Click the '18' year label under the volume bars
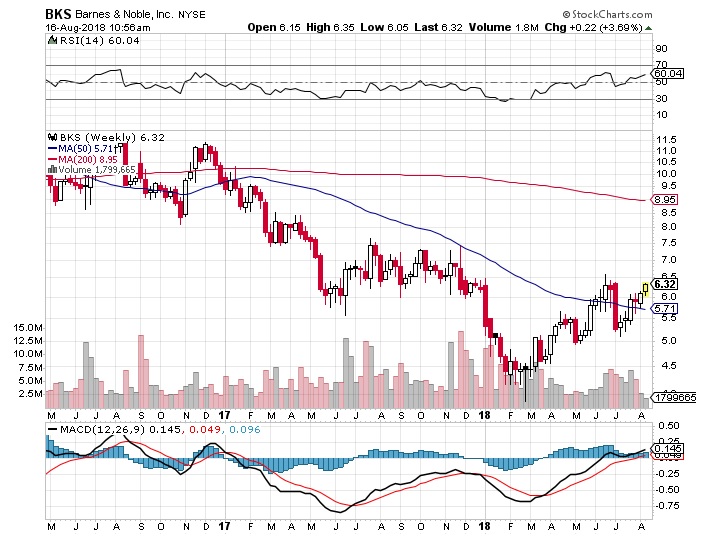 tap(484, 415)
